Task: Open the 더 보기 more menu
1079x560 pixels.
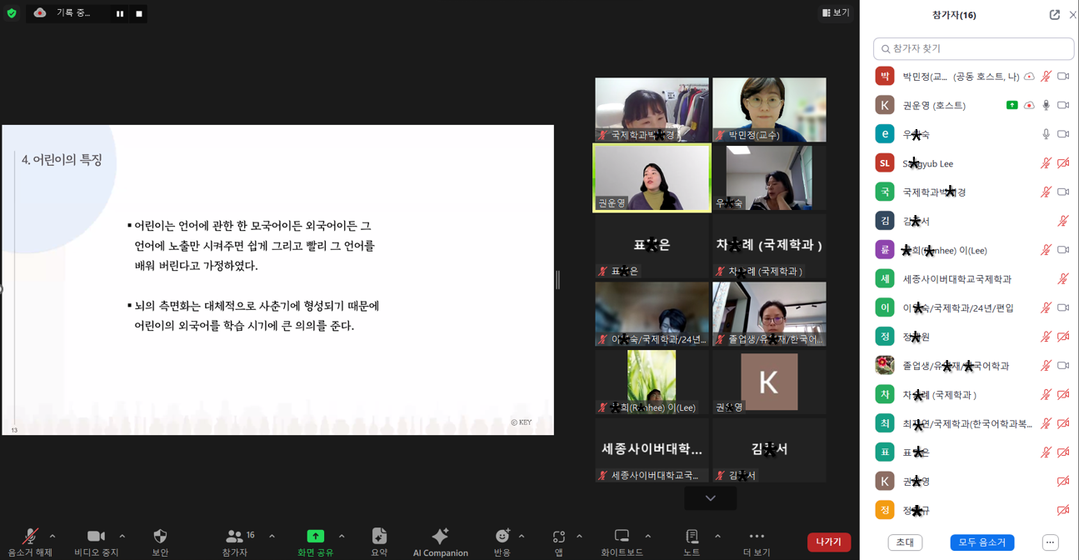Action: tap(756, 537)
